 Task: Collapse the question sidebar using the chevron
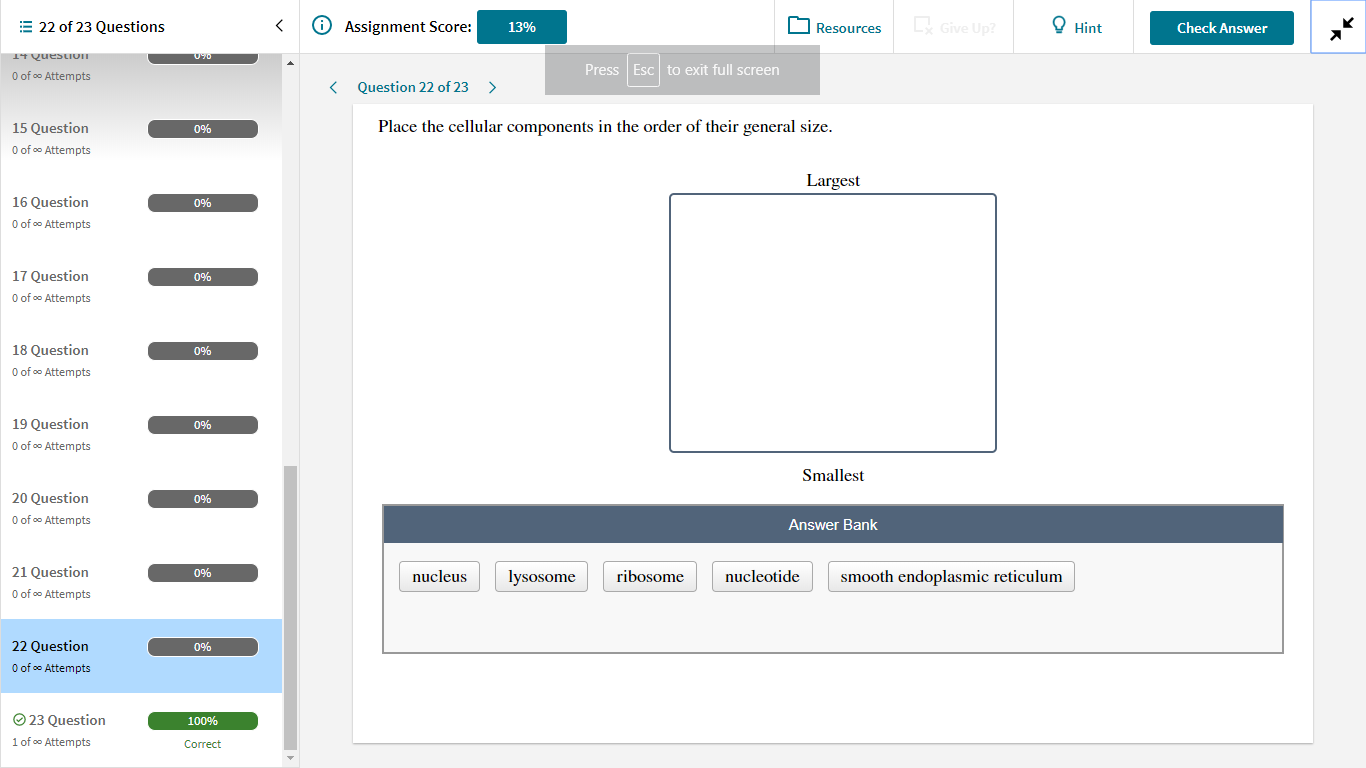279,26
